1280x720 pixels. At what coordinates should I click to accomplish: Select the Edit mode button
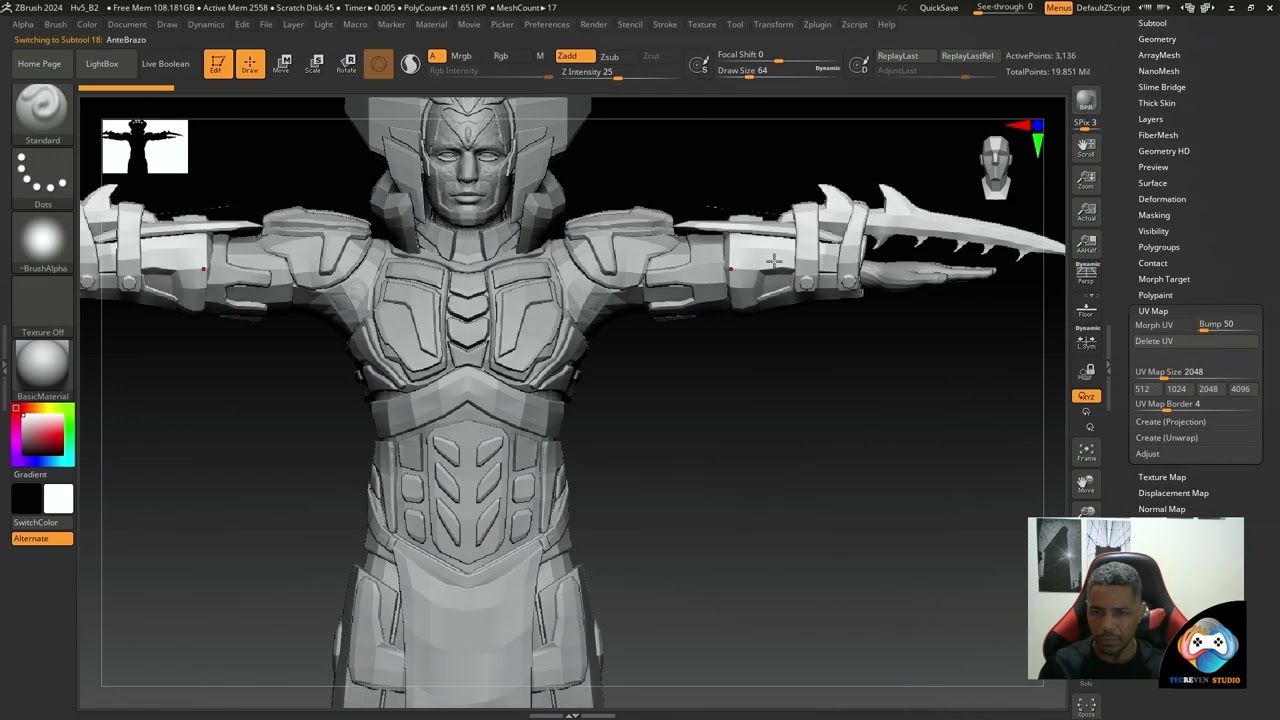coord(217,64)
